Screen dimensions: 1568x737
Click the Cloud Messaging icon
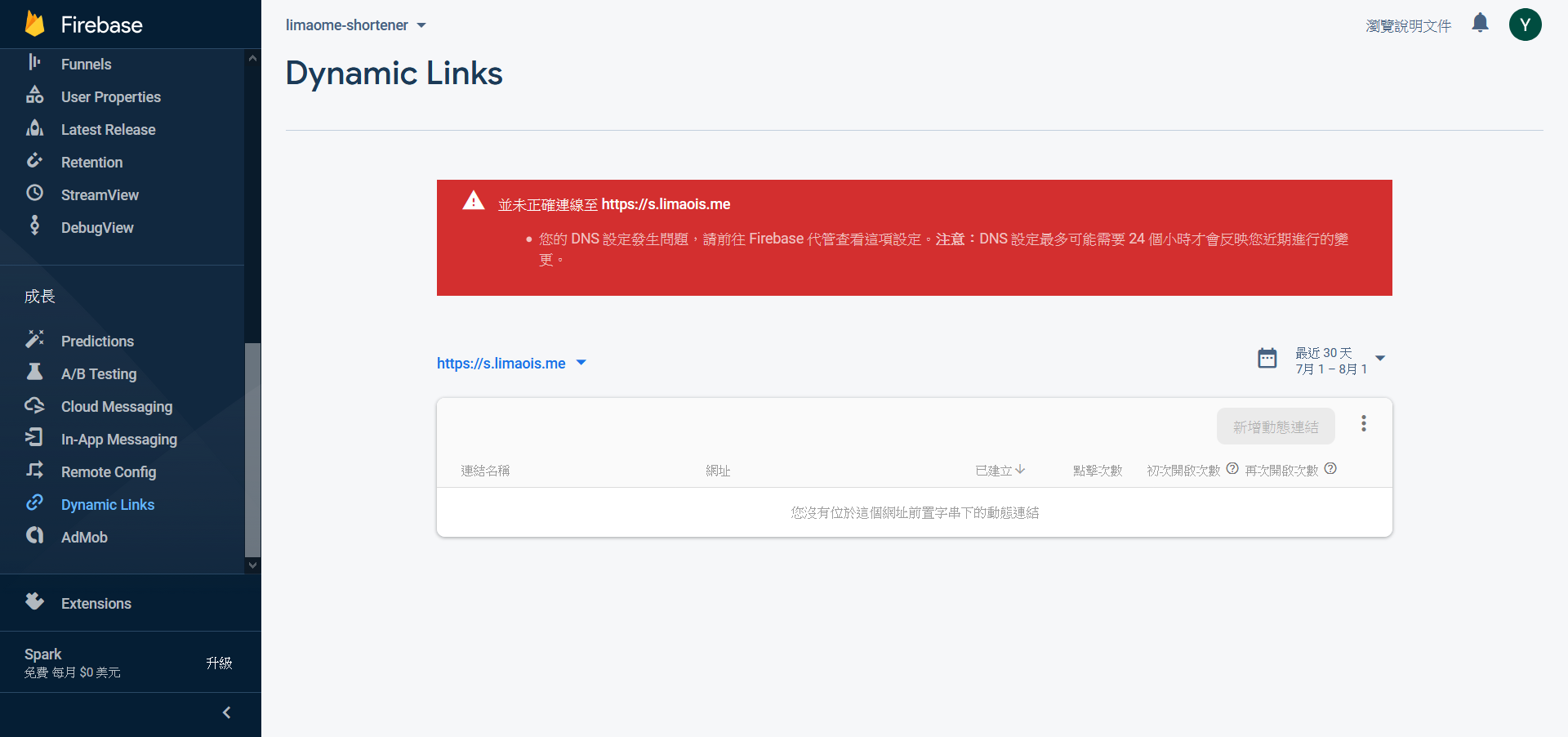pyautogui.click(x=34, y=404)
